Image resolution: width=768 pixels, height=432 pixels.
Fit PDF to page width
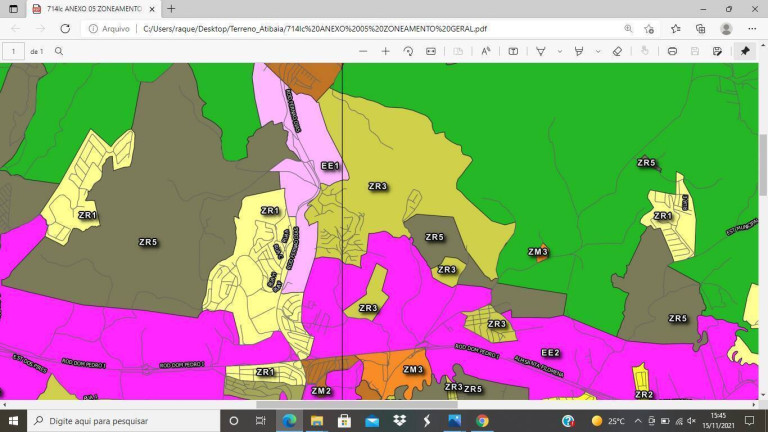(x=431, y=51)
